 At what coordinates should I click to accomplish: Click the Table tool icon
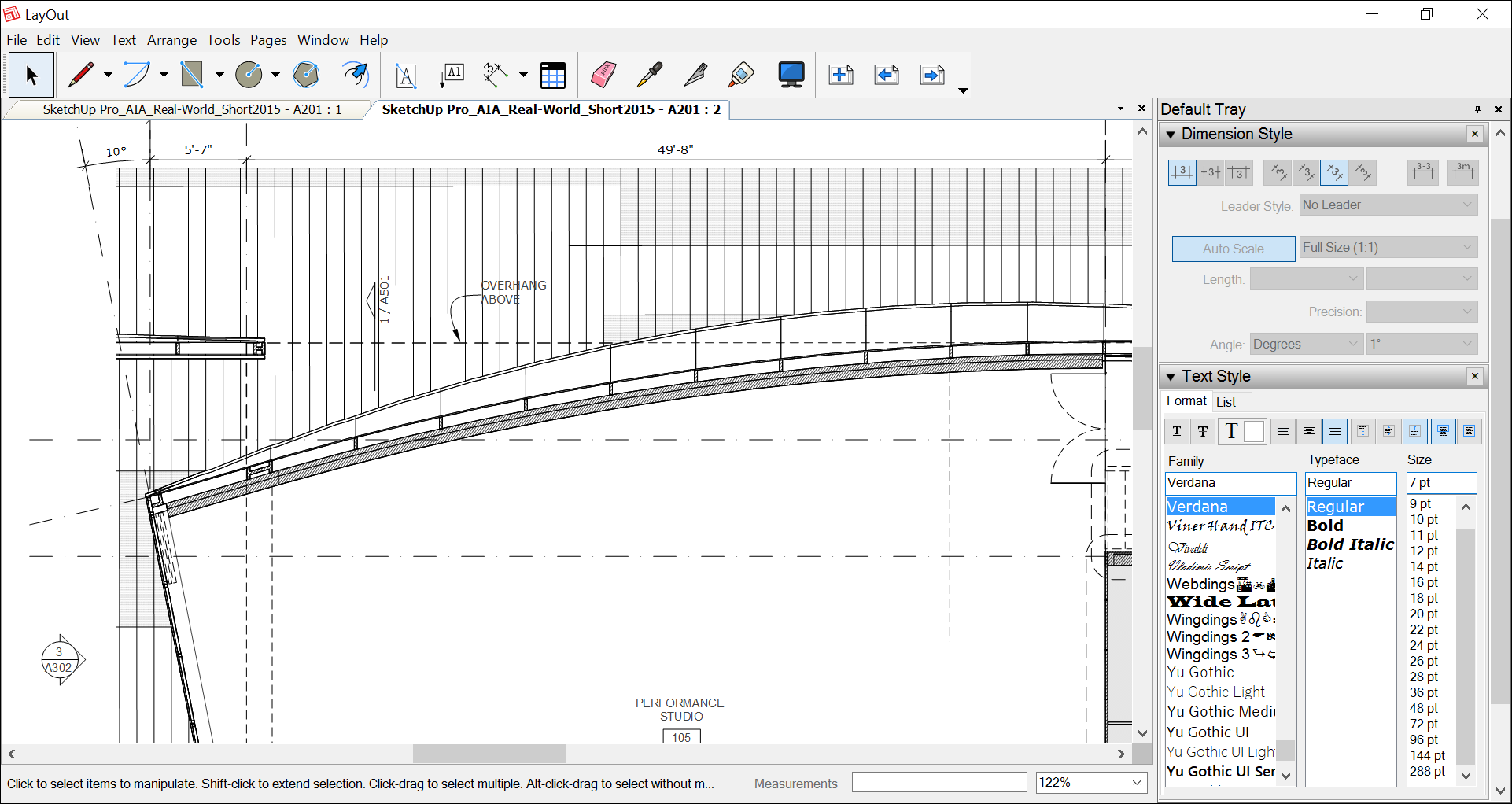click(x=553, y=76)
